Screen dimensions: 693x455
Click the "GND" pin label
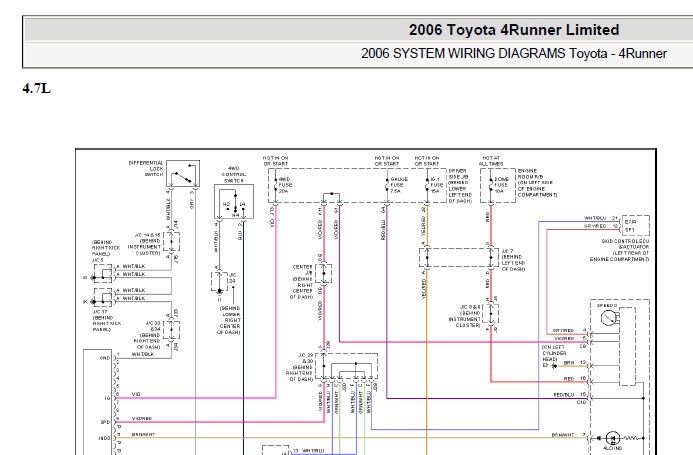coord(104,358)
